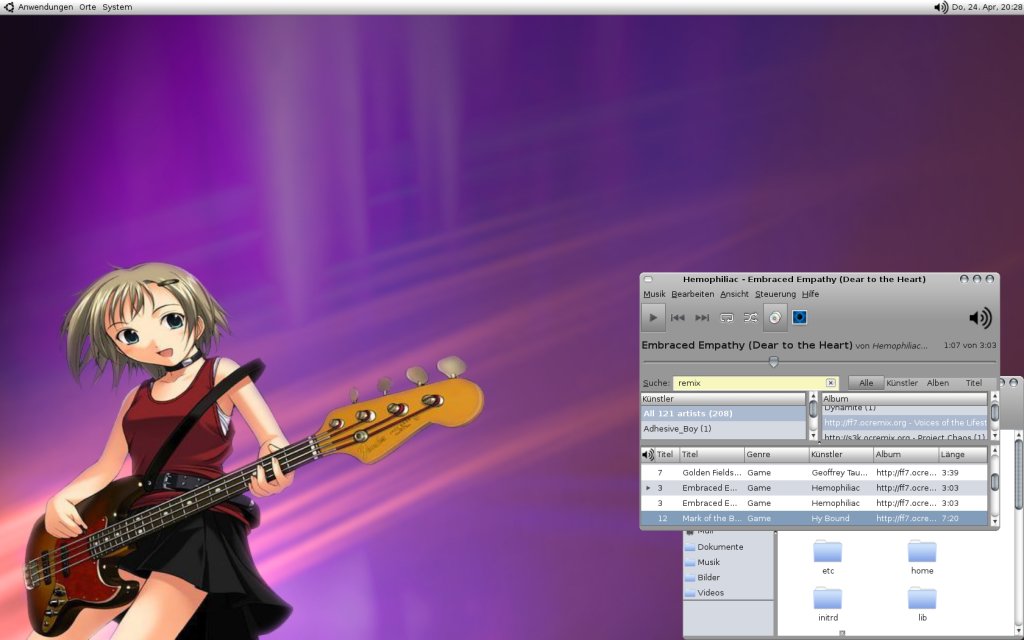Viewport: 1024px width, 640px height.
Task: Click the Ubuntu logo in top panel
Action: (8, 7)
